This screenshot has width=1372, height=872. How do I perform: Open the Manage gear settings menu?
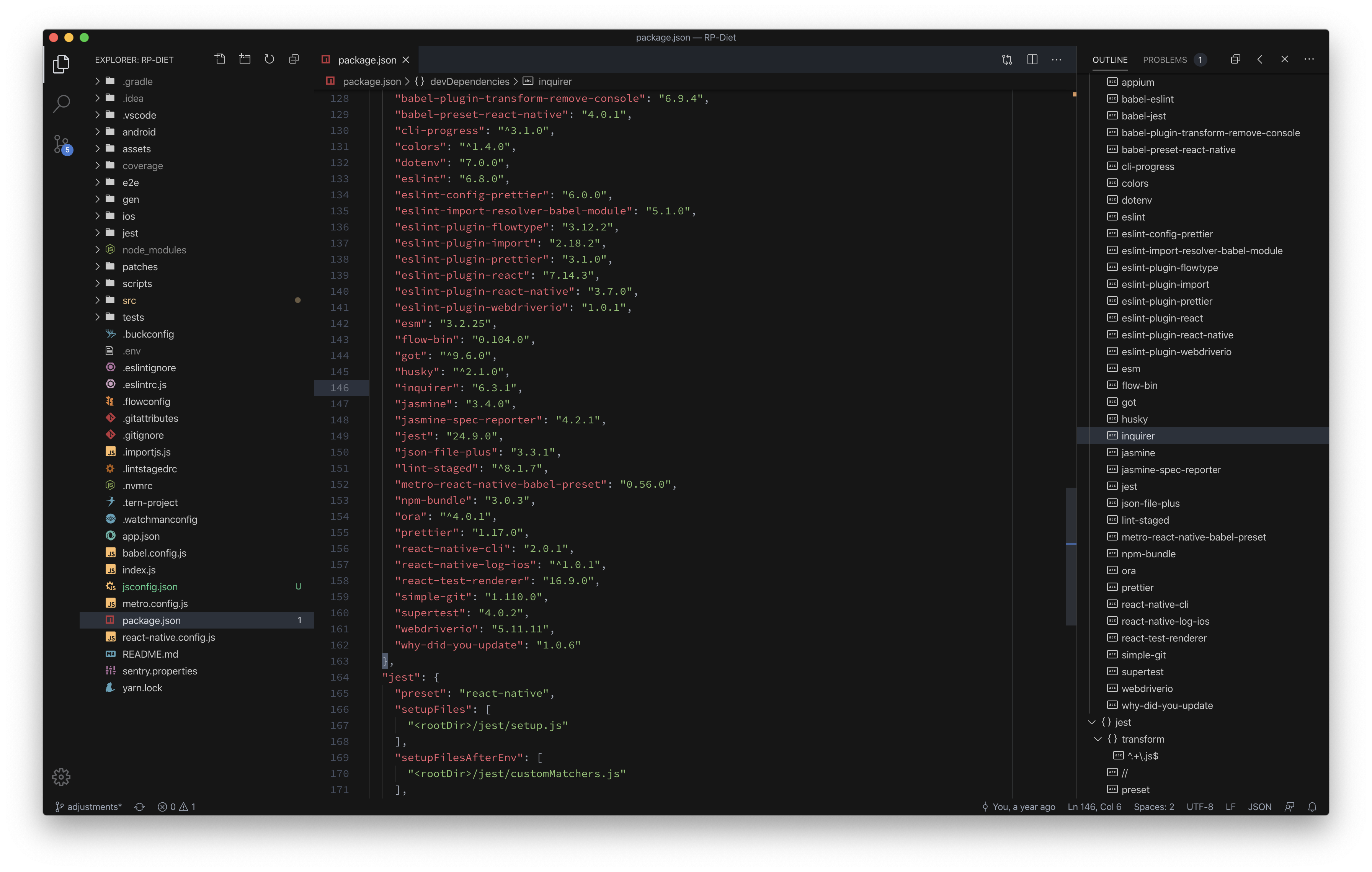(61, 776)
